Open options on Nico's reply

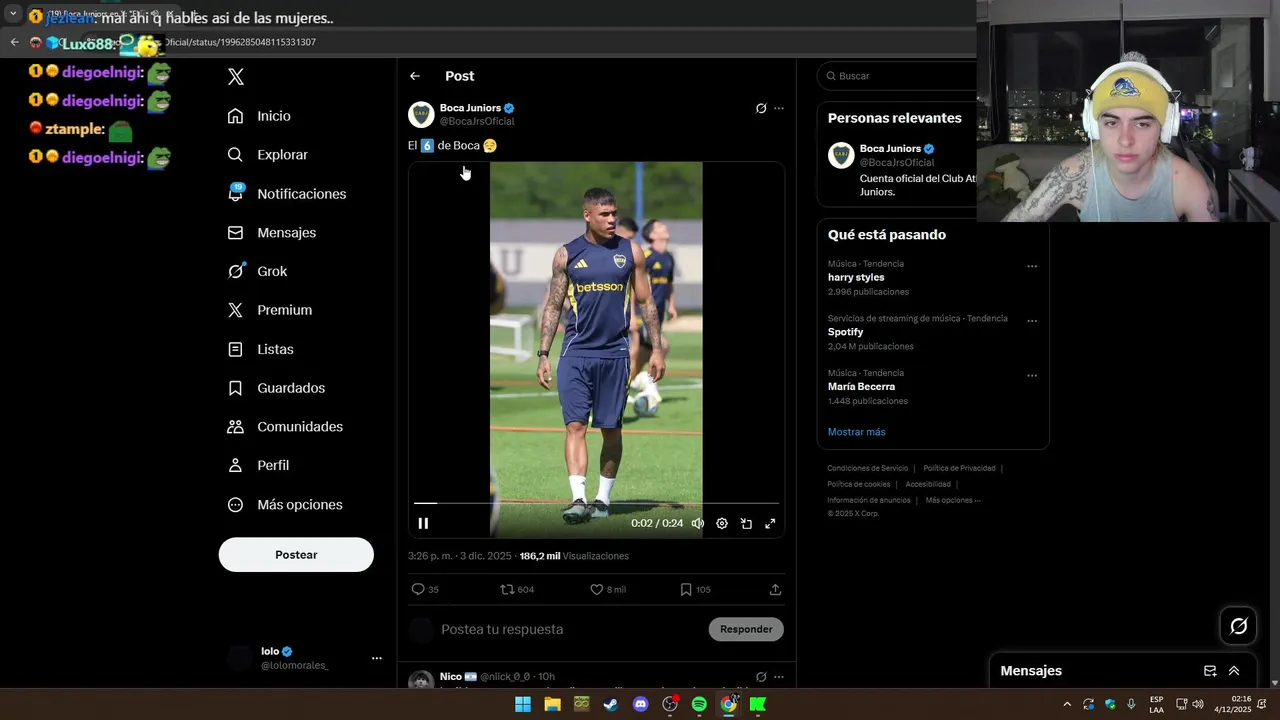click(x=779, y=677)
